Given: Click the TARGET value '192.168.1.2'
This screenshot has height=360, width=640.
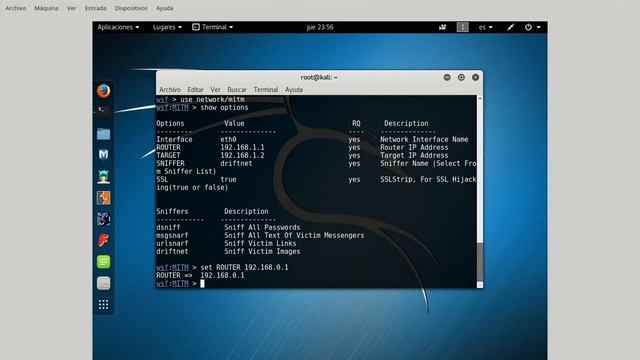Looking at the screenshot, I should tap(242, 156).
